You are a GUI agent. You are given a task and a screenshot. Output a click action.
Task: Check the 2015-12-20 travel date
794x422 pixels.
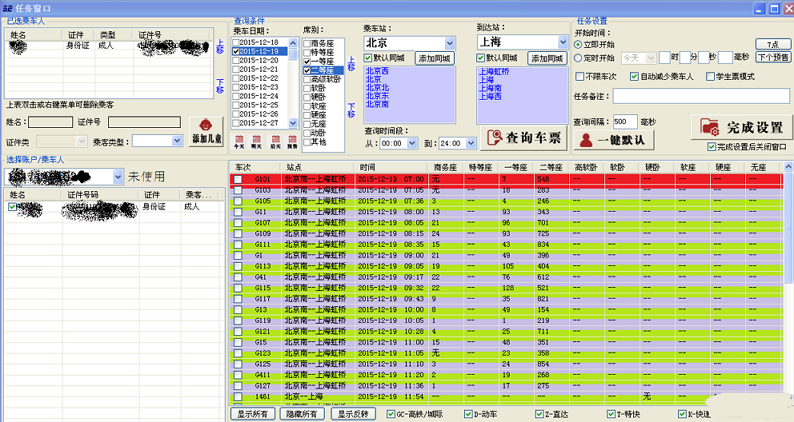[x=236, y=61]
